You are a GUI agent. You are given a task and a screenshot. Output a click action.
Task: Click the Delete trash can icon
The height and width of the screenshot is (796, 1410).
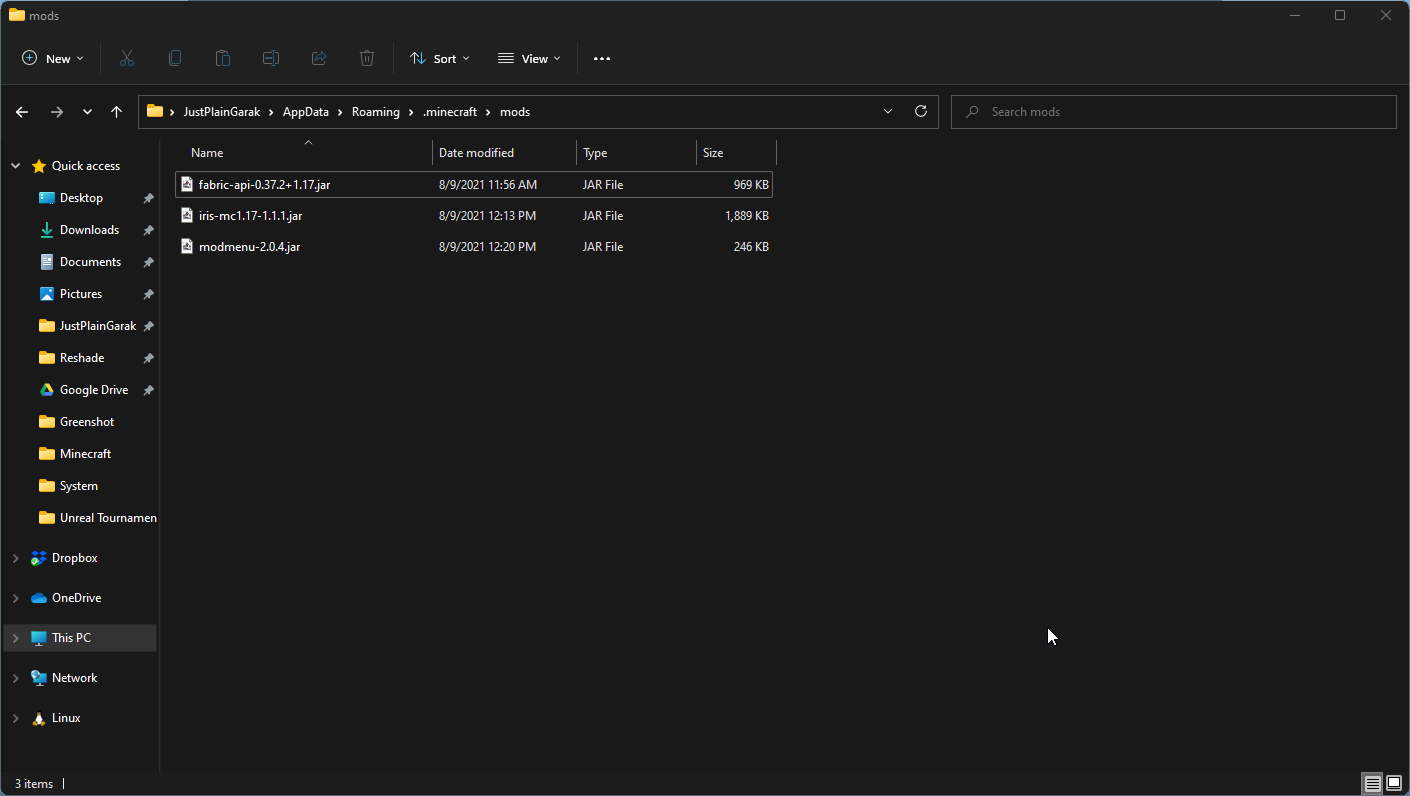[367, 59]
